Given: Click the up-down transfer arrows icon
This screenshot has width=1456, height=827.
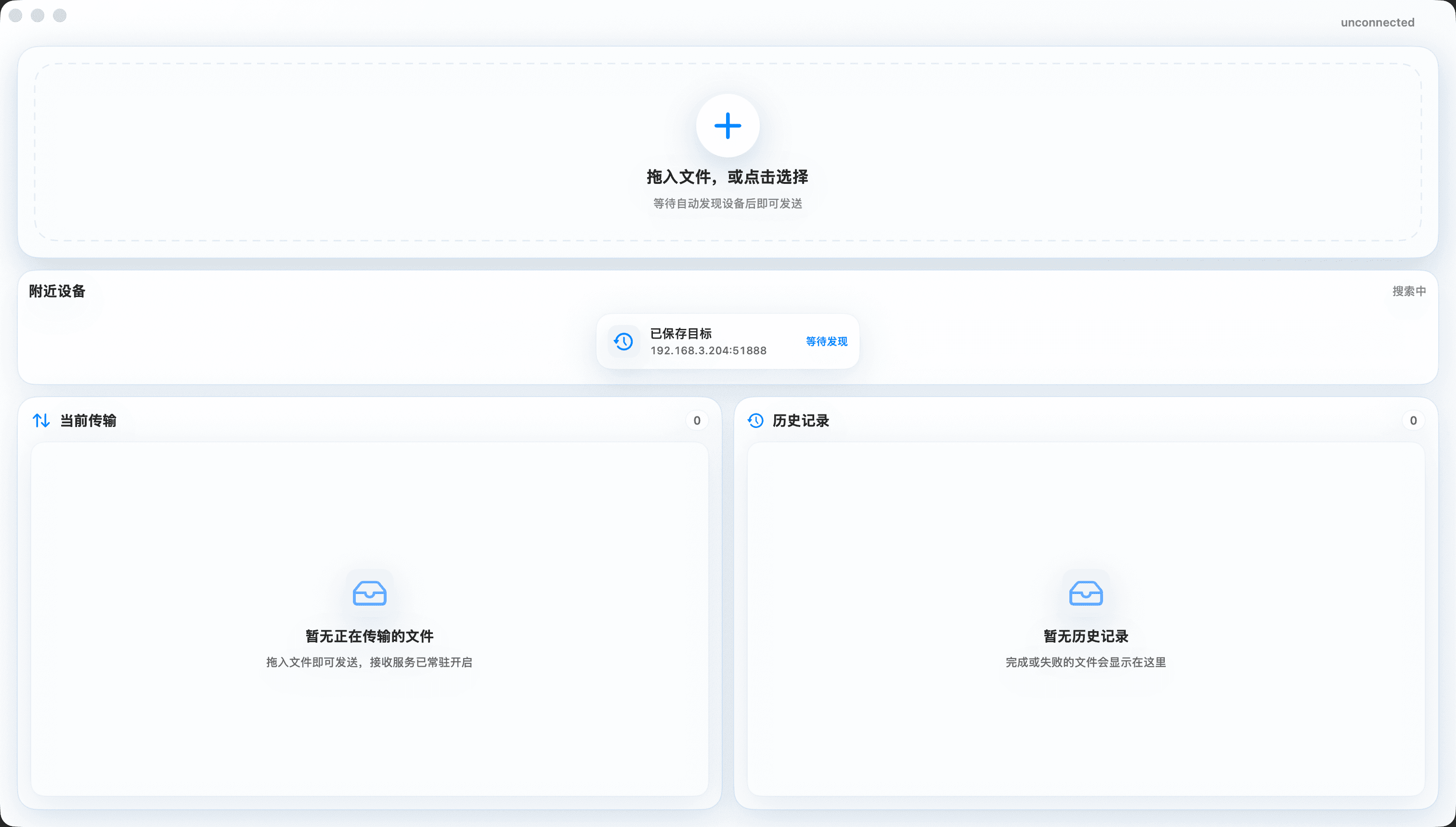Looking at the screenshot, I should (x=41, y=420).
